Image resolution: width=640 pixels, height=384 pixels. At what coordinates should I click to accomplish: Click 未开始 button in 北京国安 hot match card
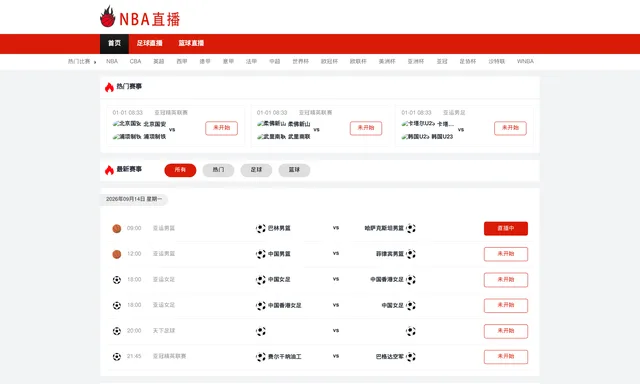[x=221, y=128]
